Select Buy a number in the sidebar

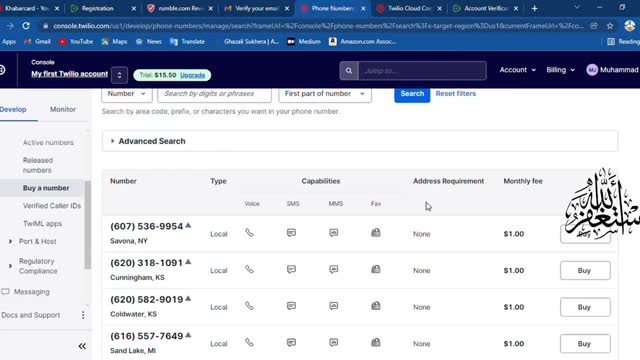[46, 188]
